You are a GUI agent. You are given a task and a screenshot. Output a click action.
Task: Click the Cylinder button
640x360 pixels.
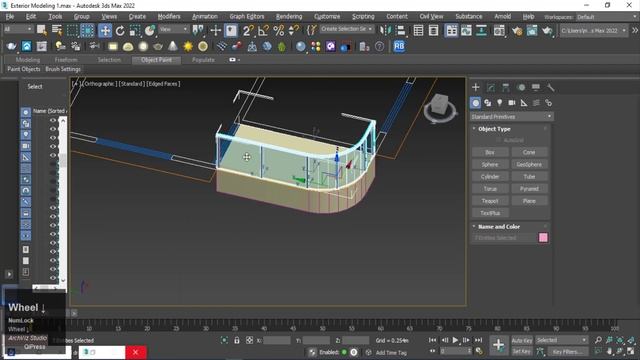coord(490,176)
